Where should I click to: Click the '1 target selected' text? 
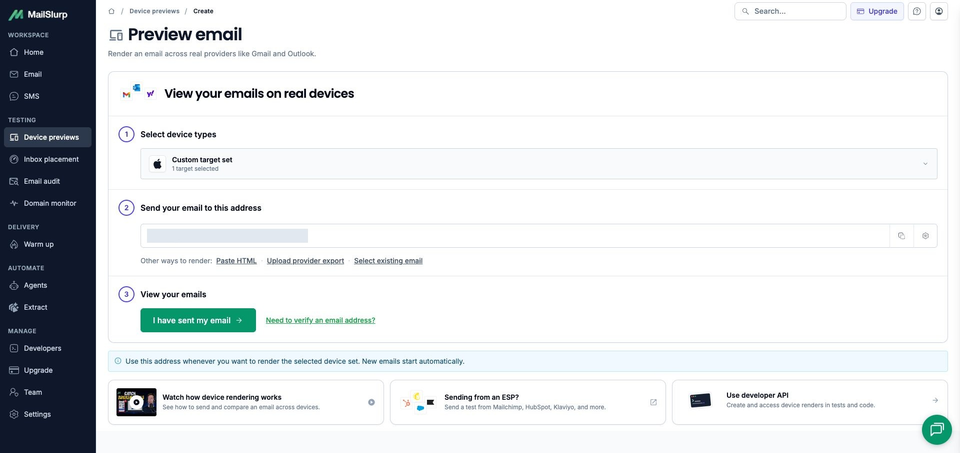tap(195, 168)
